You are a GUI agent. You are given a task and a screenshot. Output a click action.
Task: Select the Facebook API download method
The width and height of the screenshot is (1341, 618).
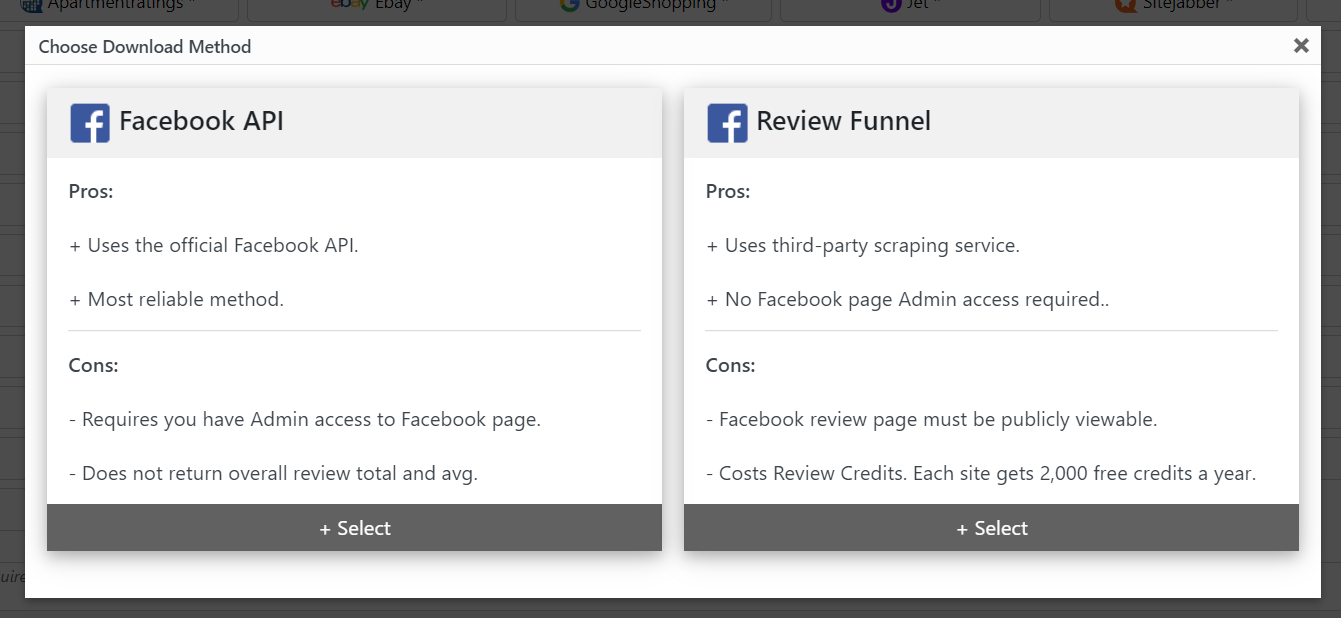coord(354,528)
